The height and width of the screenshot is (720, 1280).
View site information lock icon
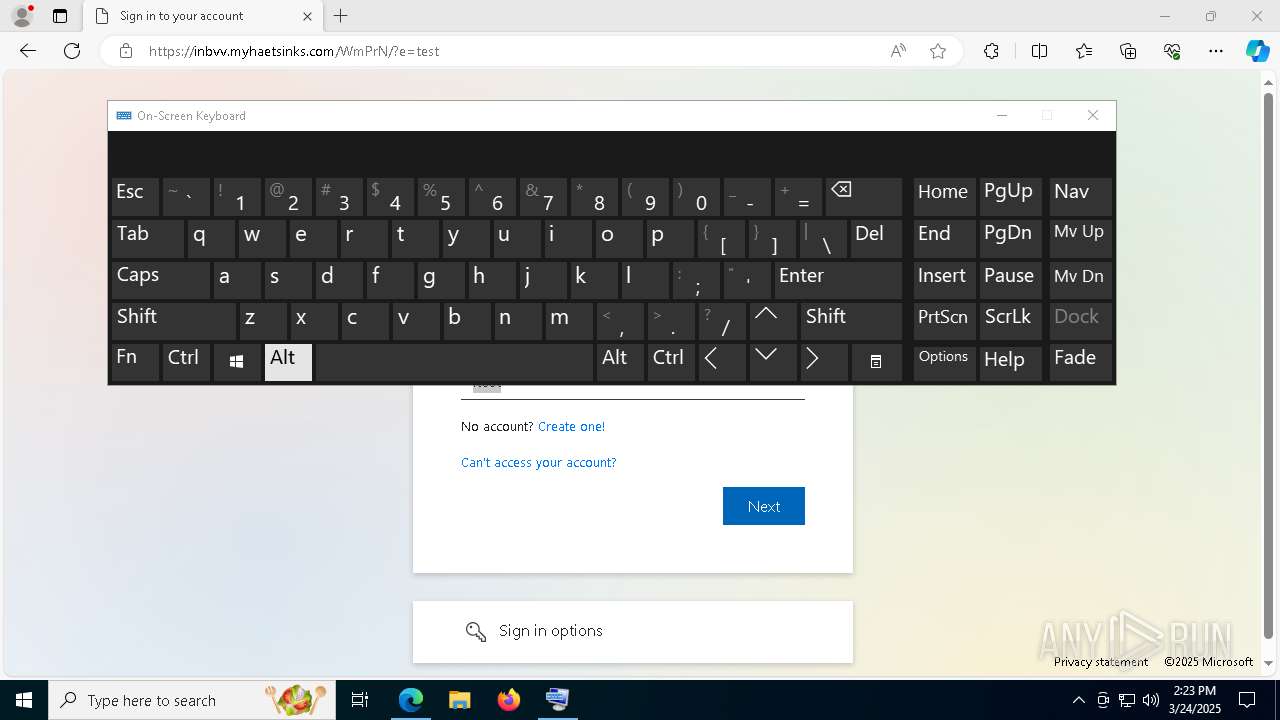[126, 51]
